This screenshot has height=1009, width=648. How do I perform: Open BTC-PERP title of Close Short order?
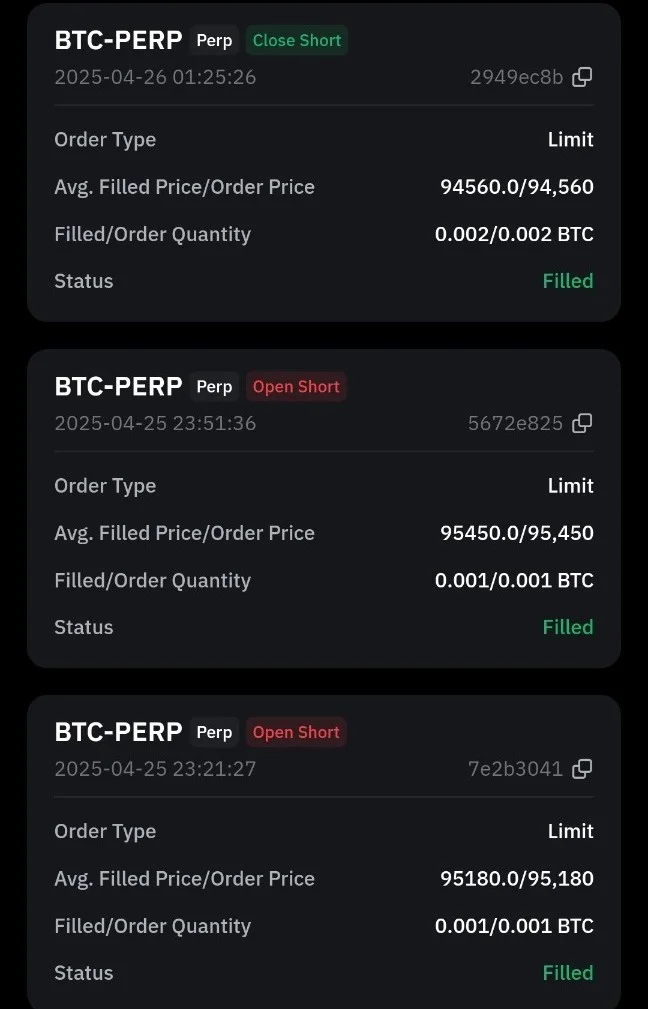click(118, 40)
